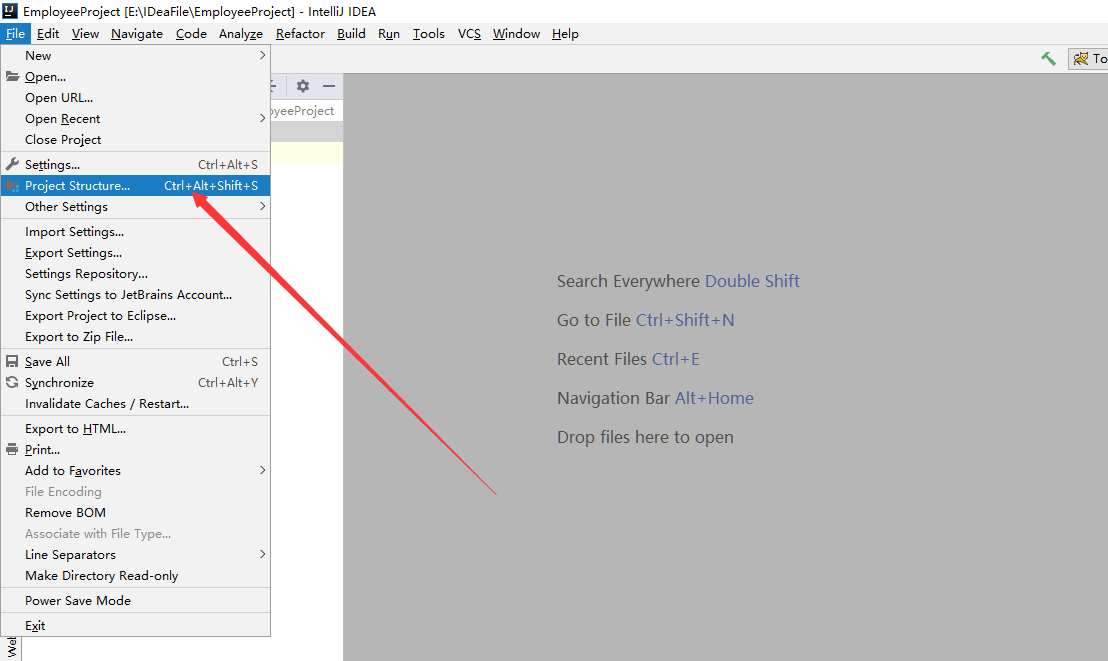Open the Edit menu
This screenshot has width=1108, height=661.
[x=48, y=33]
